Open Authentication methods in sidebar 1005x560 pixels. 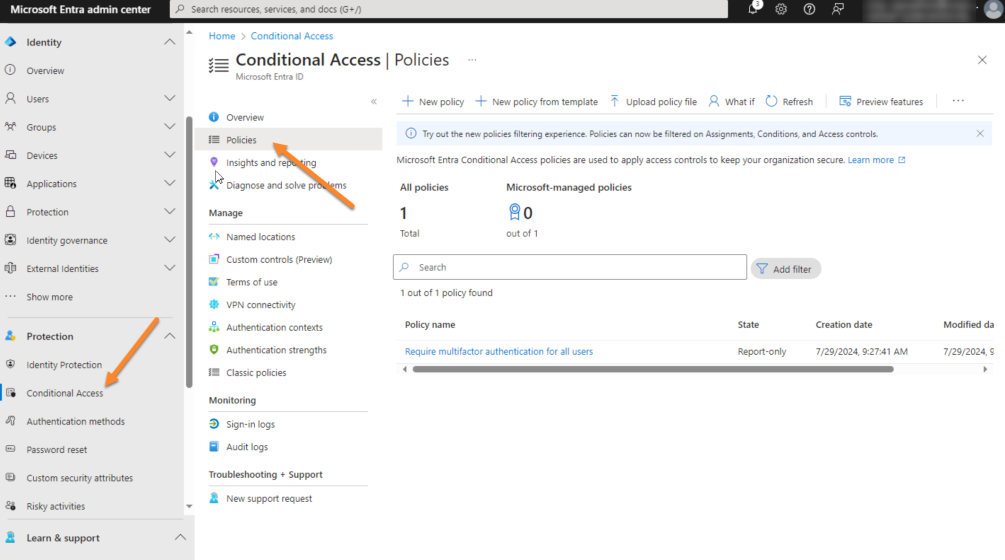[76, 421]
